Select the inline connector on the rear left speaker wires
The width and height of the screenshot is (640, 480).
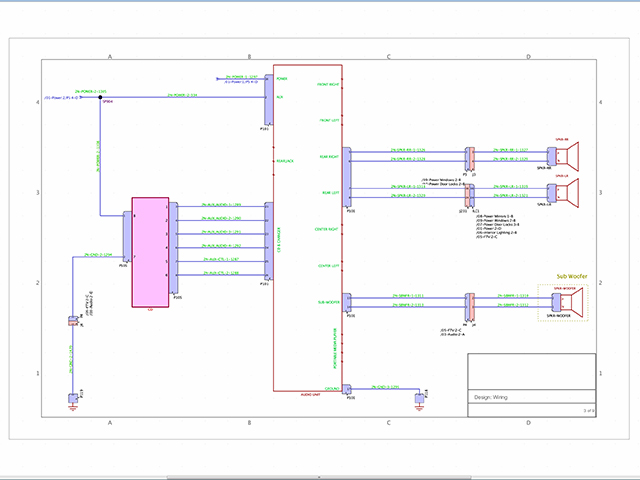click(x=469, y=192)
